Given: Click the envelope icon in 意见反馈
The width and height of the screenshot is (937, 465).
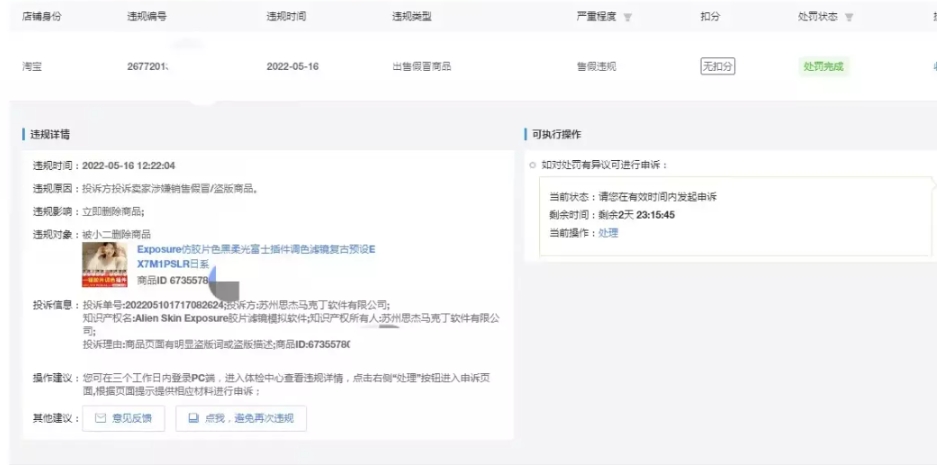Looking at the screenshot, I should pos(100,418).
